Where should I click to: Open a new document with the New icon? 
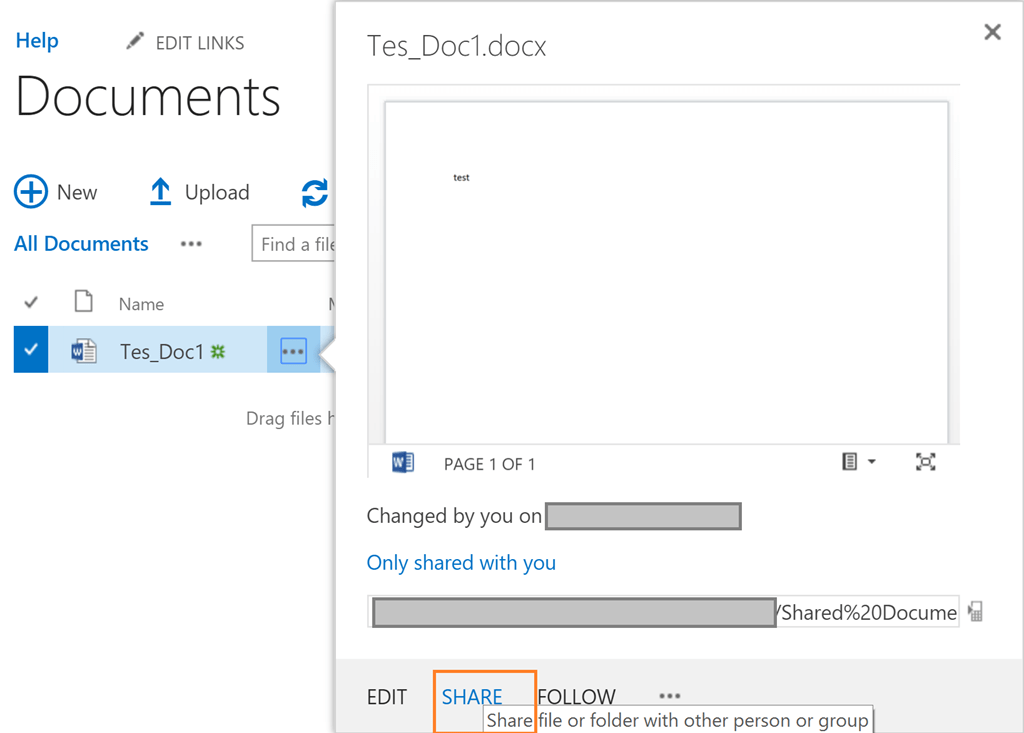click(x=30, y=192)
